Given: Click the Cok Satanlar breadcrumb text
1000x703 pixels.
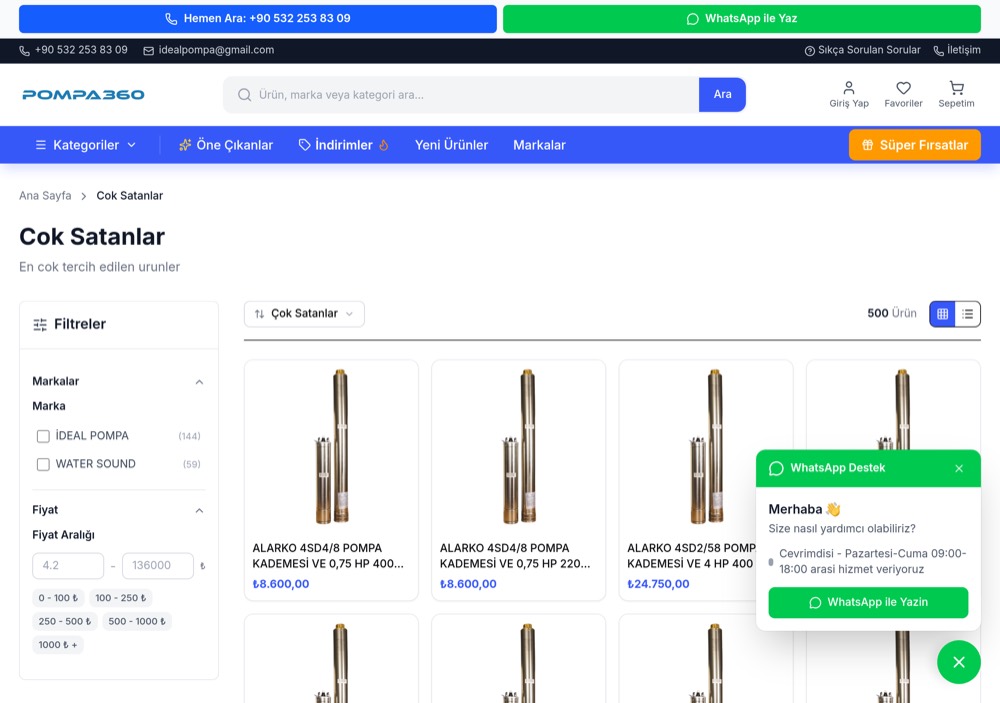Looking at the screenshot, I should [x=129, y=195].
